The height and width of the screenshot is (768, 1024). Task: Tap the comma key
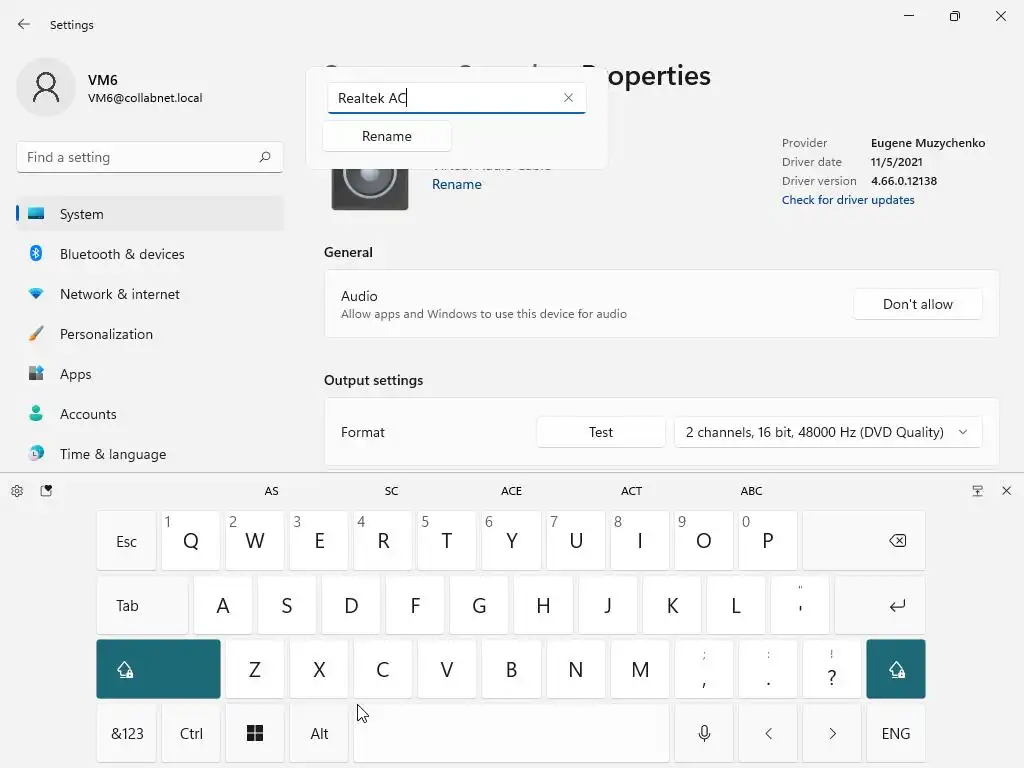click(x=703, y=669)
